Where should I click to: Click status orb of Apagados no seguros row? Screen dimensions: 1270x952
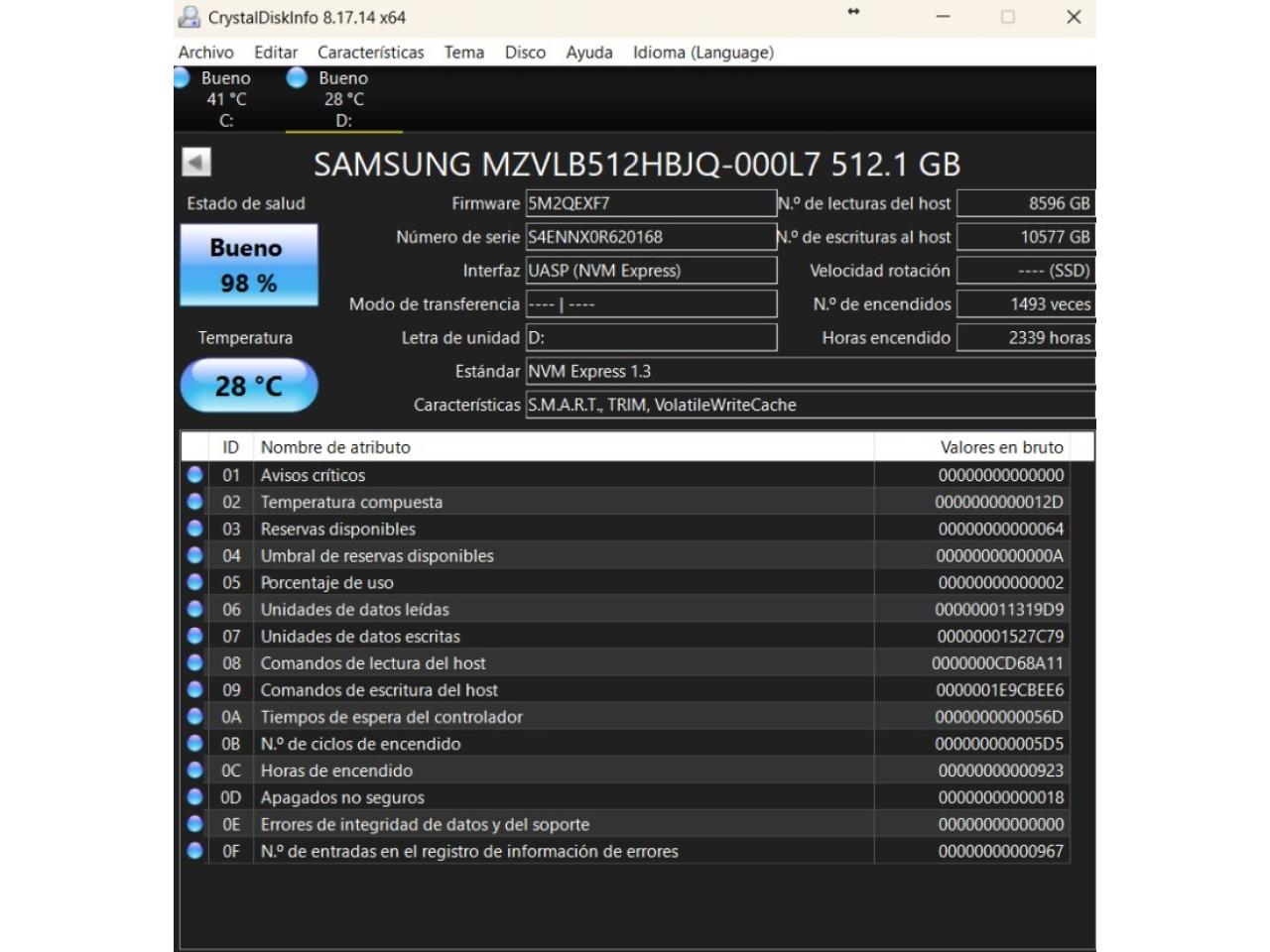click(x=194, y=796)
